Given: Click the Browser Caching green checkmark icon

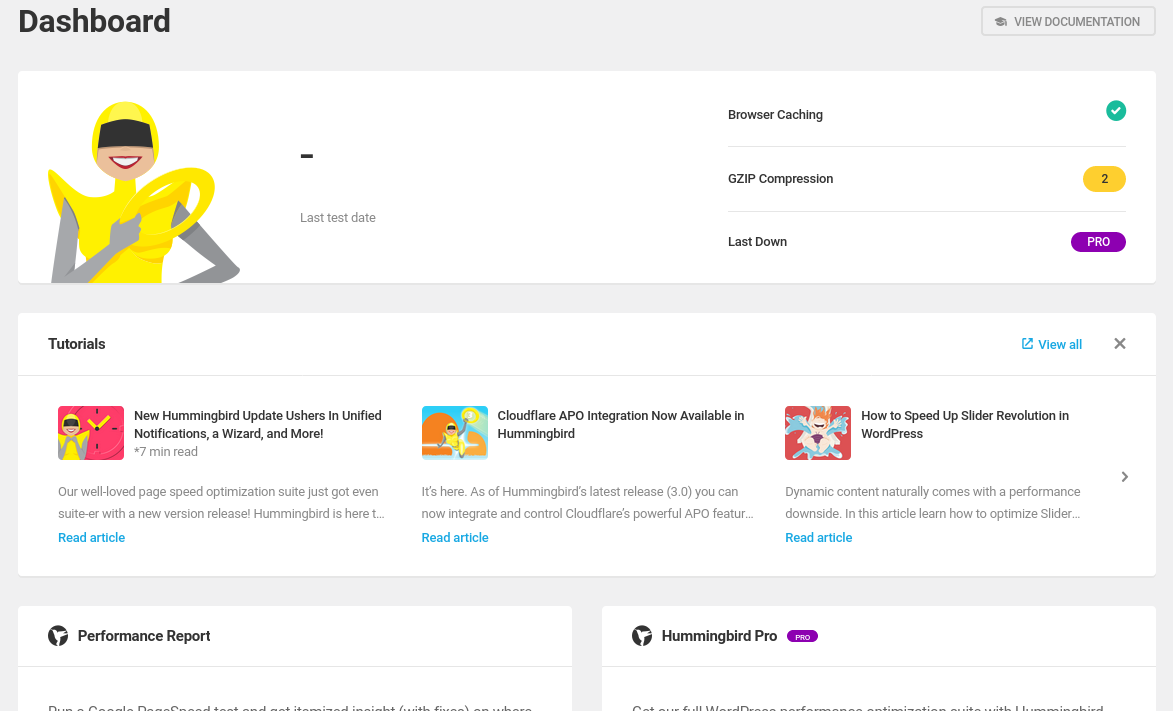Looking at the screenshot, I should 1115,111.
